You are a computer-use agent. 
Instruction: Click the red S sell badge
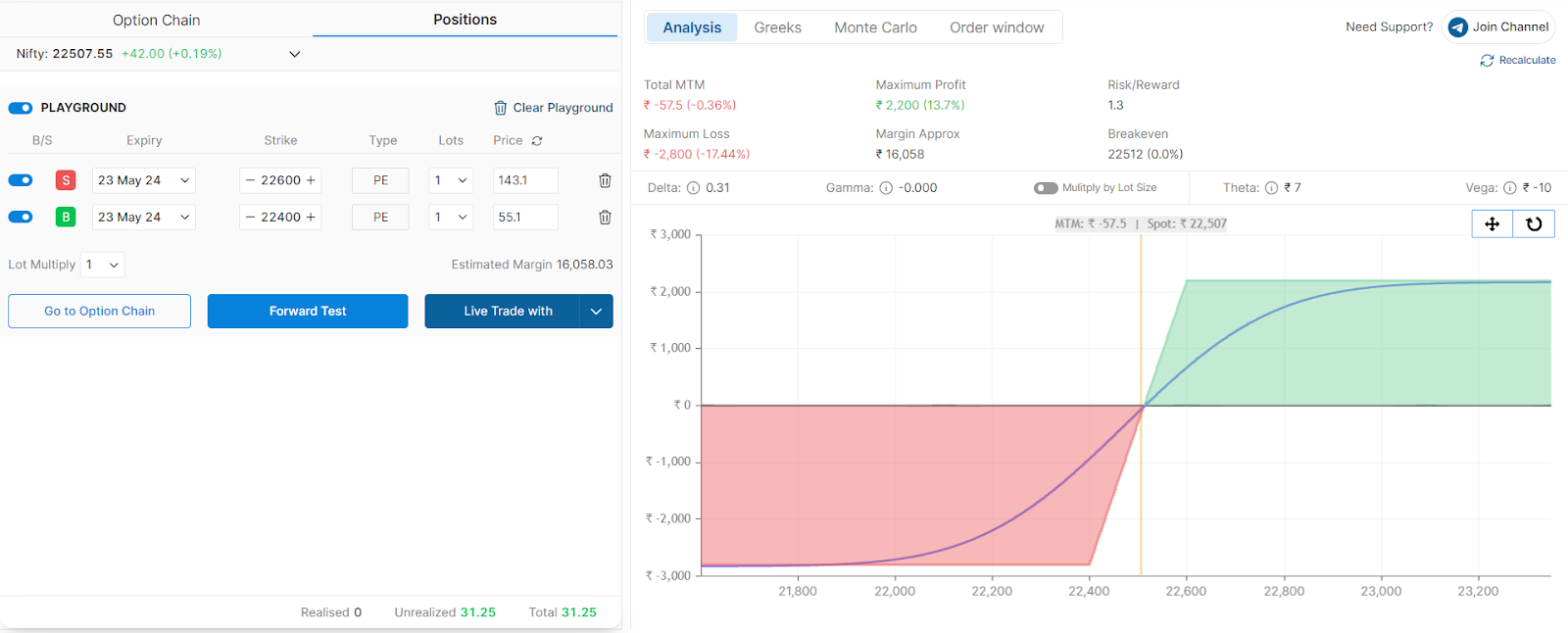click(x=66, y=180)
